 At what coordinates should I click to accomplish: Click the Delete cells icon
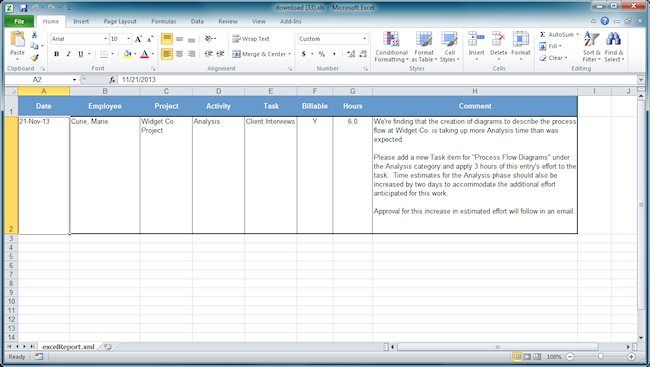tap(498, 39)
